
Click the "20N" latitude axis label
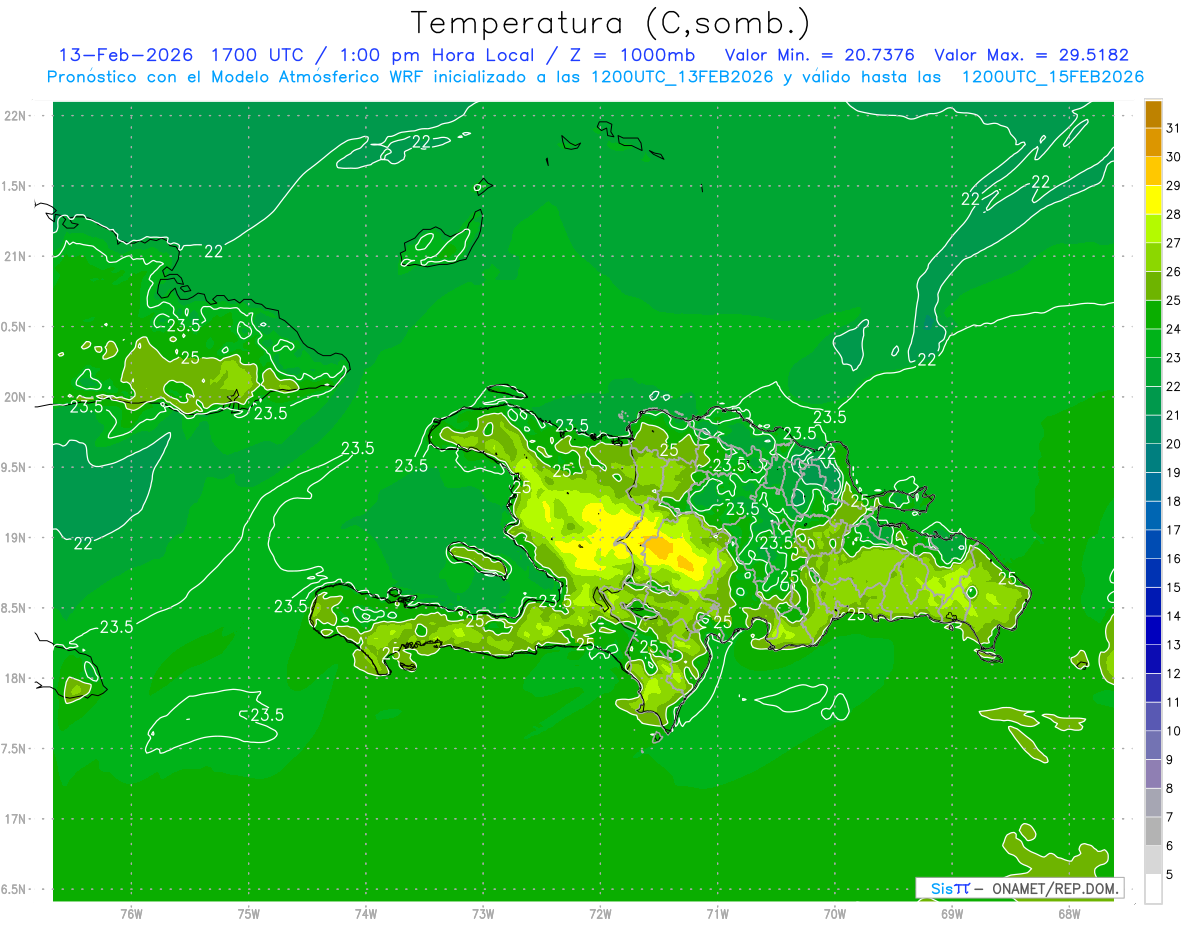click(x=17, y=397)
